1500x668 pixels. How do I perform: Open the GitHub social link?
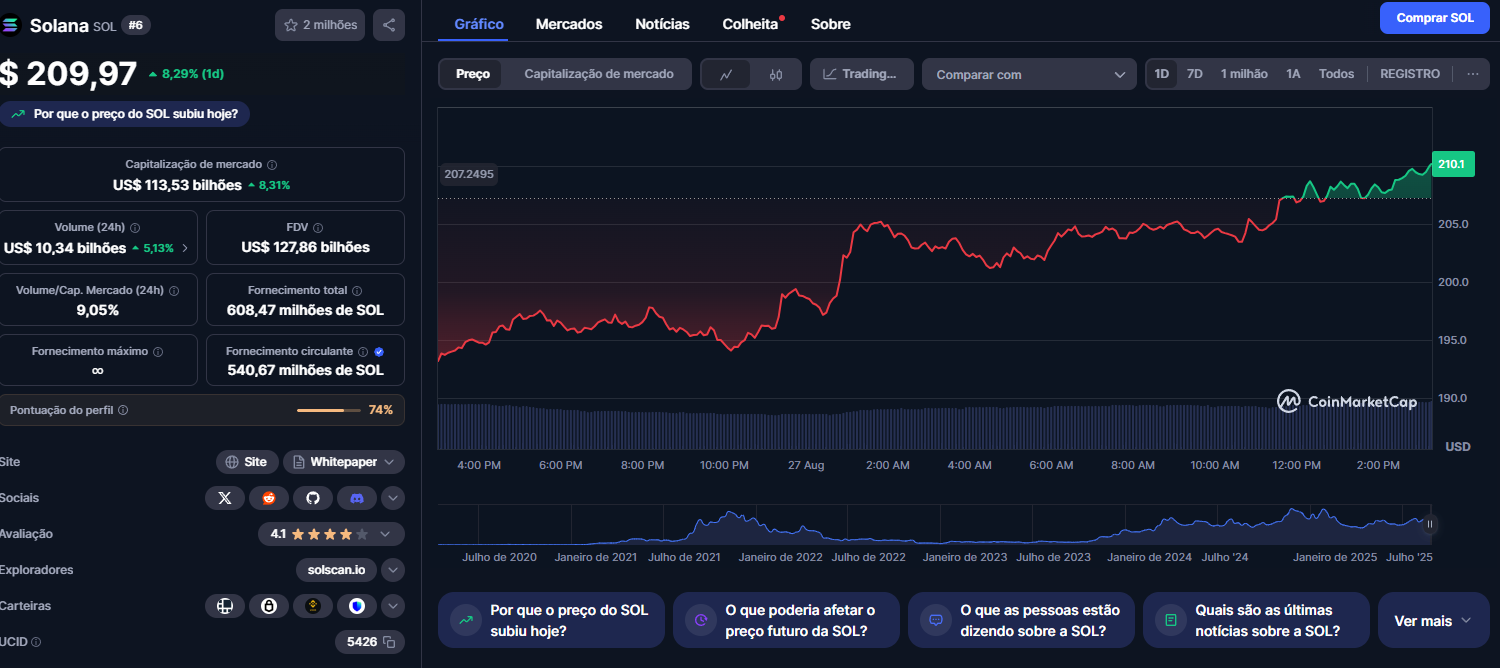(x=313, y=497)
